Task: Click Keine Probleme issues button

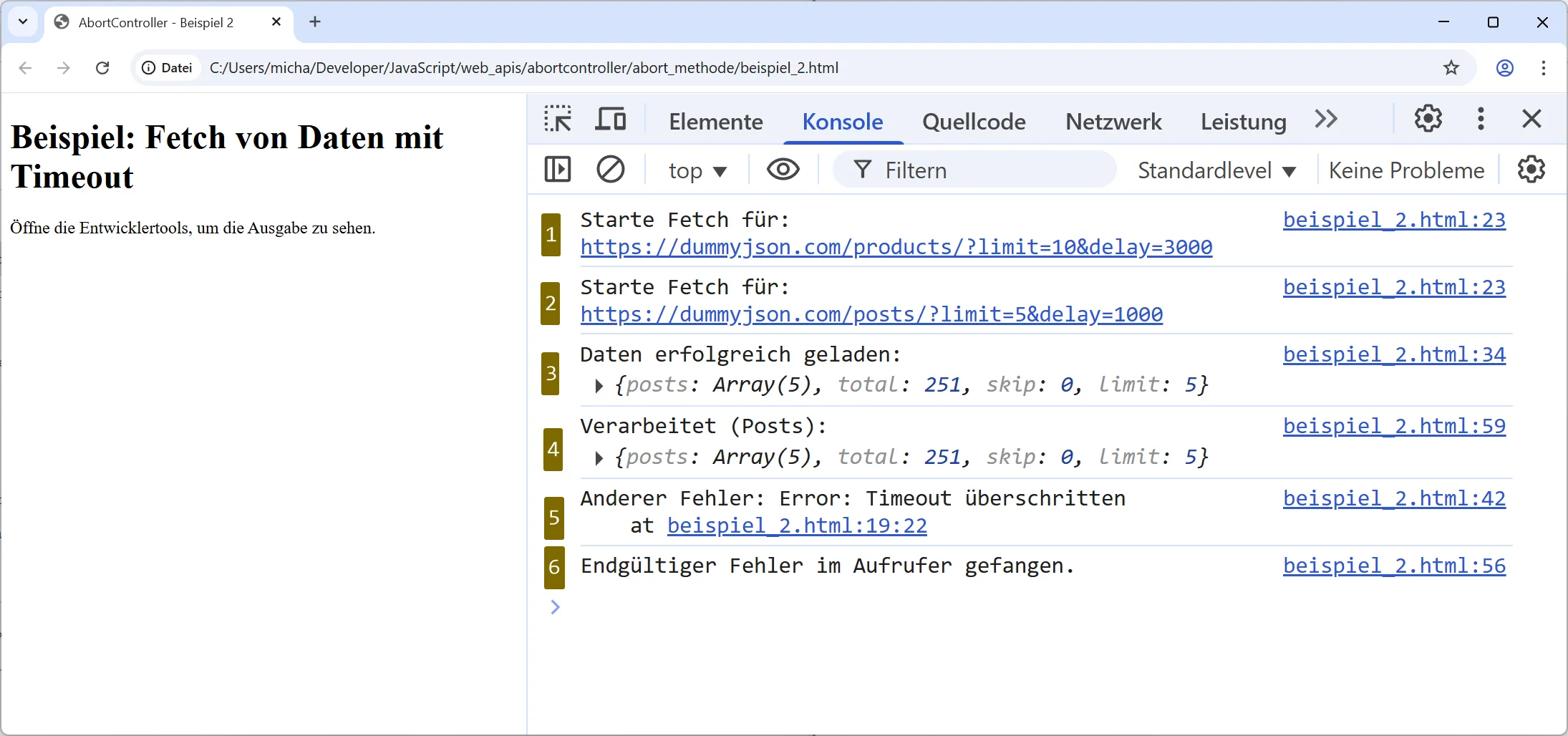Action: [x=1406, y=170]
